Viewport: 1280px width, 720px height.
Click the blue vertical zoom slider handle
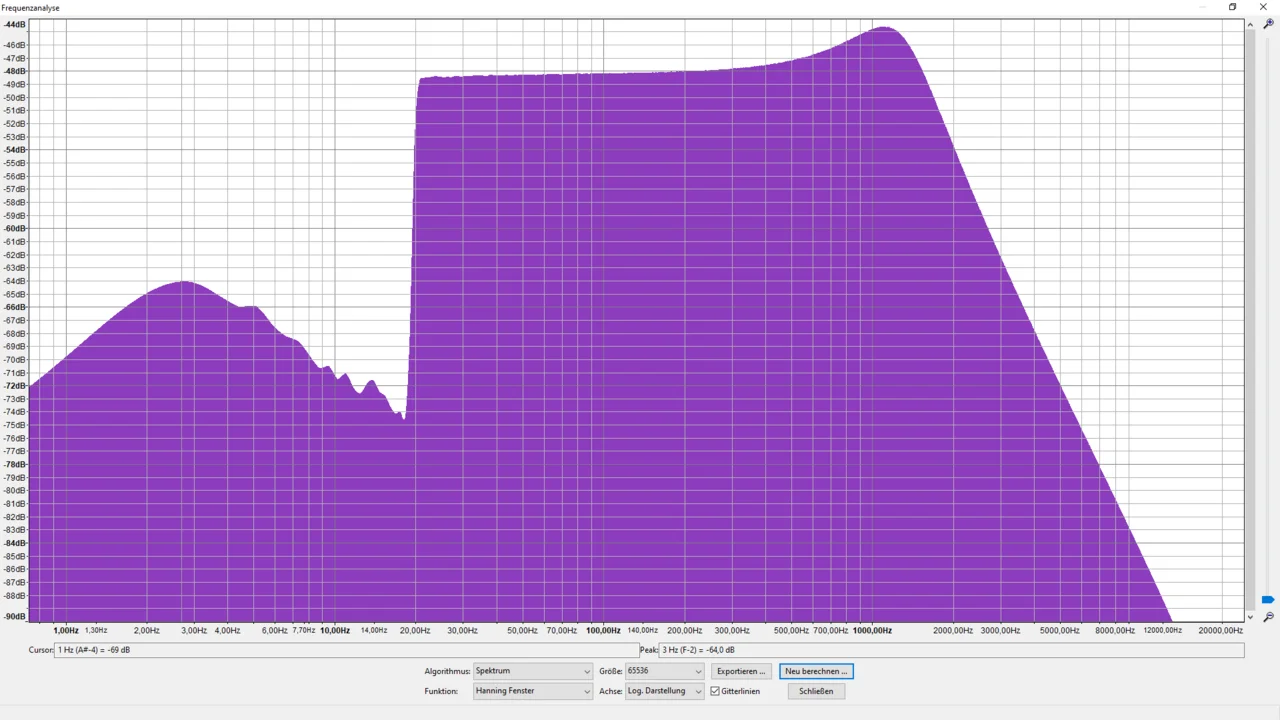[1268, 600]
